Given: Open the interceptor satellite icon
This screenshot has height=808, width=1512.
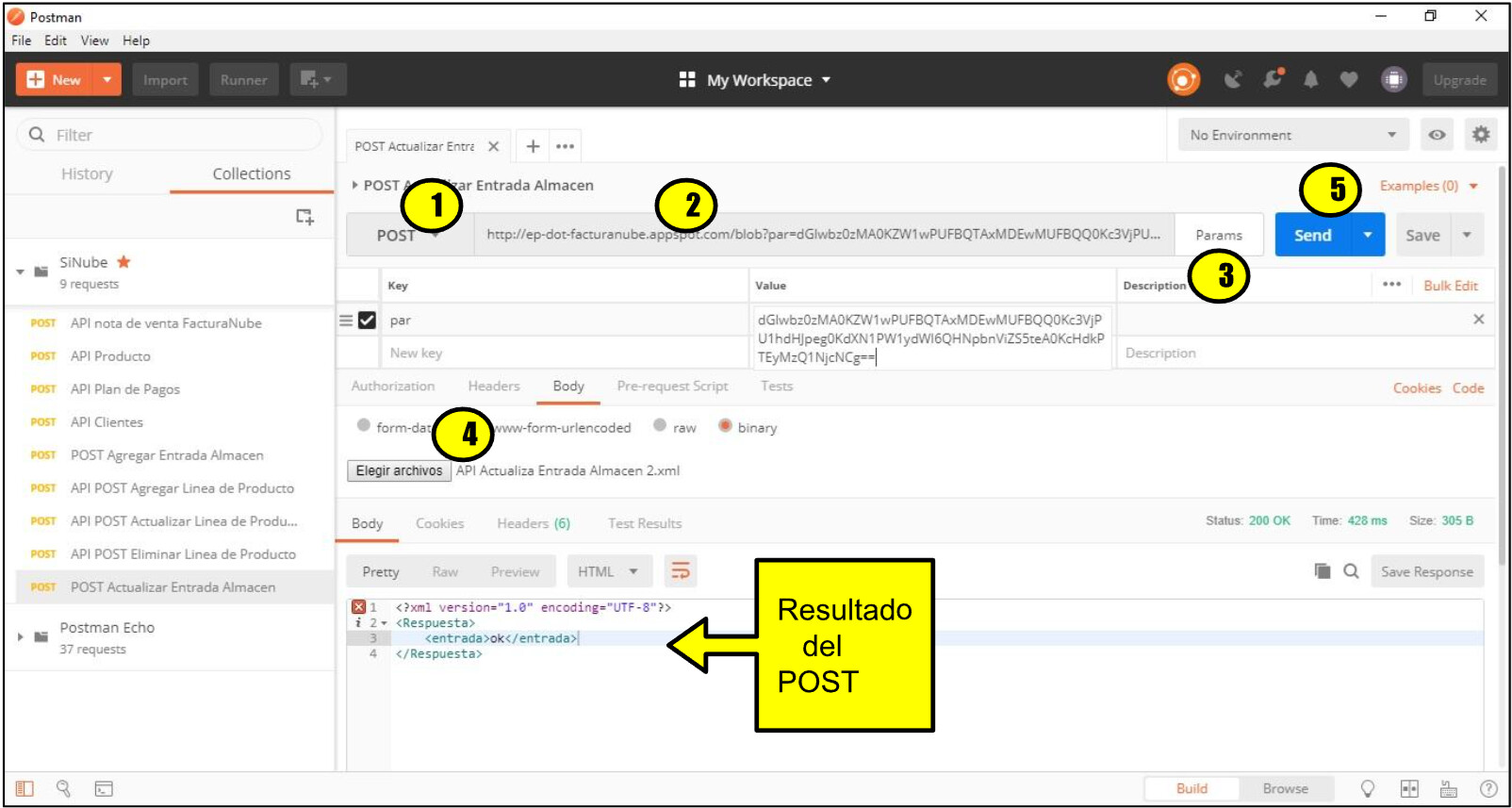Looking at the screenshot, I should pyautogui.click(x=1232, y=79).
